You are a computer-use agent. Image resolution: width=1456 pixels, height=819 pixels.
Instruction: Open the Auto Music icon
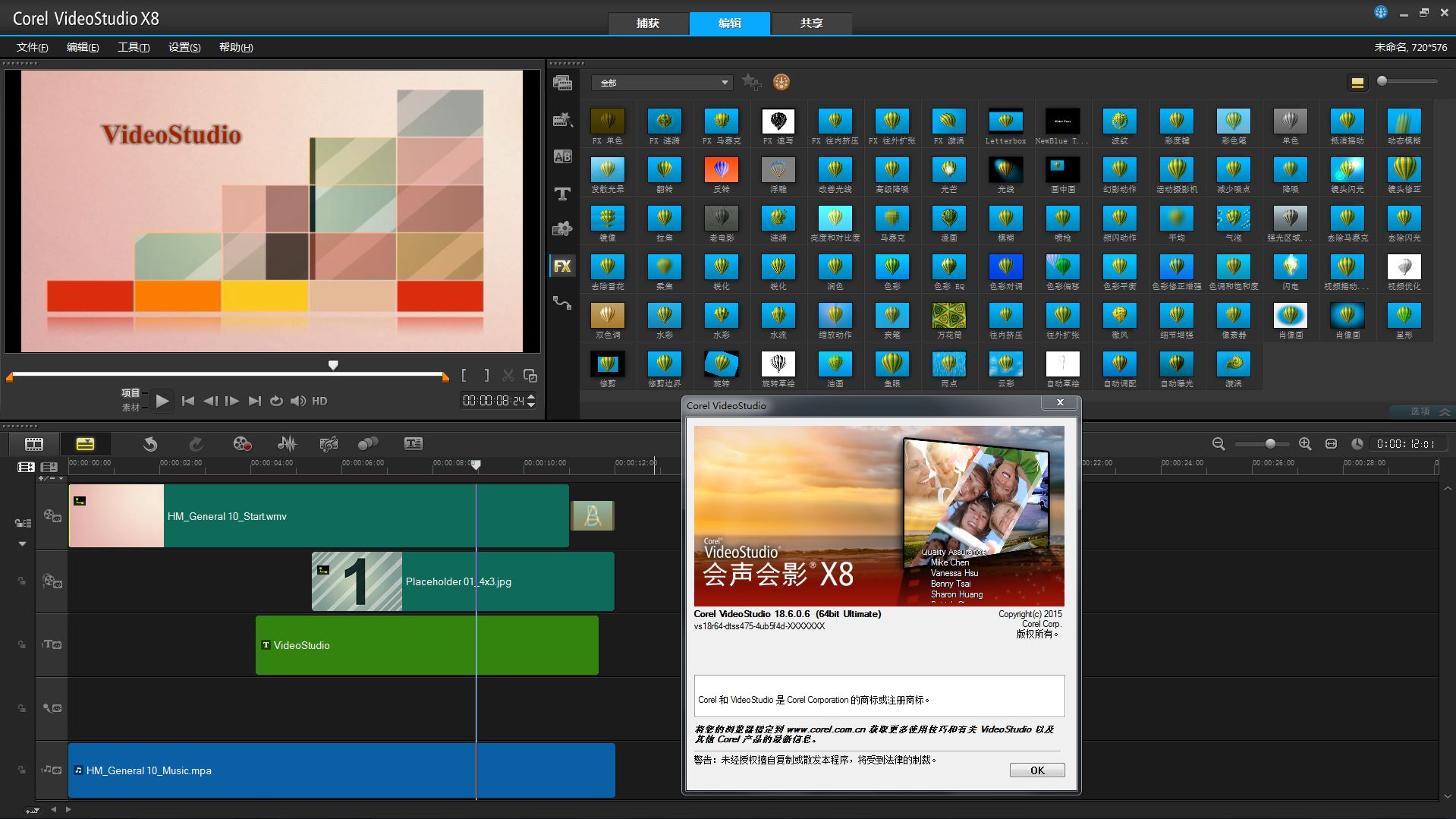click(x=329, y=444)
